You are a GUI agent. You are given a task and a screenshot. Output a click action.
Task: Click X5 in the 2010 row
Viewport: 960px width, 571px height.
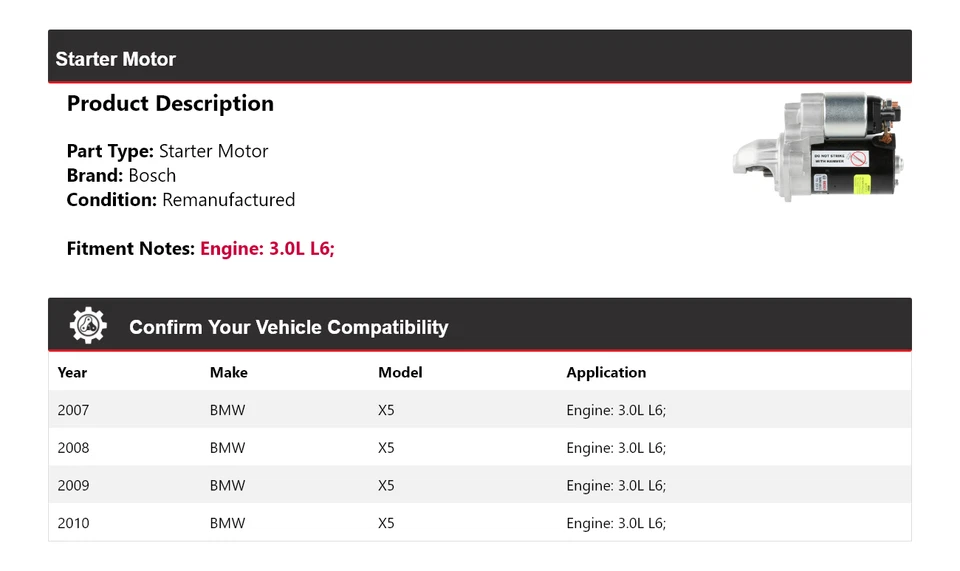tap(386, 523)
